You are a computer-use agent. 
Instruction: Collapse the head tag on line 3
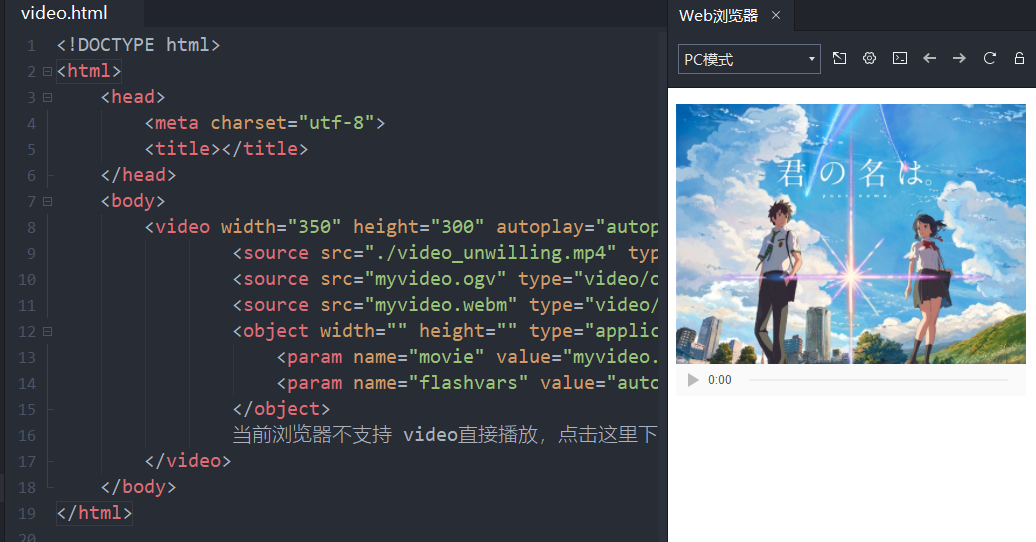[48, 97]
